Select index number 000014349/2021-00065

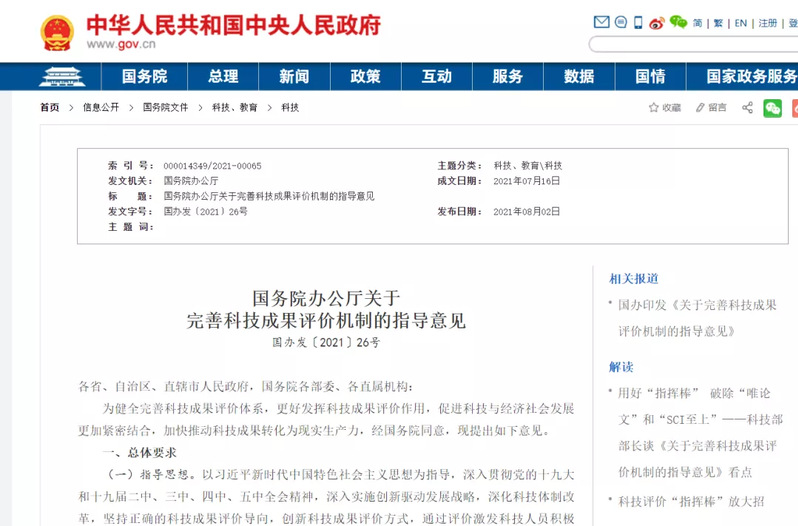click(x=212, y=166)
